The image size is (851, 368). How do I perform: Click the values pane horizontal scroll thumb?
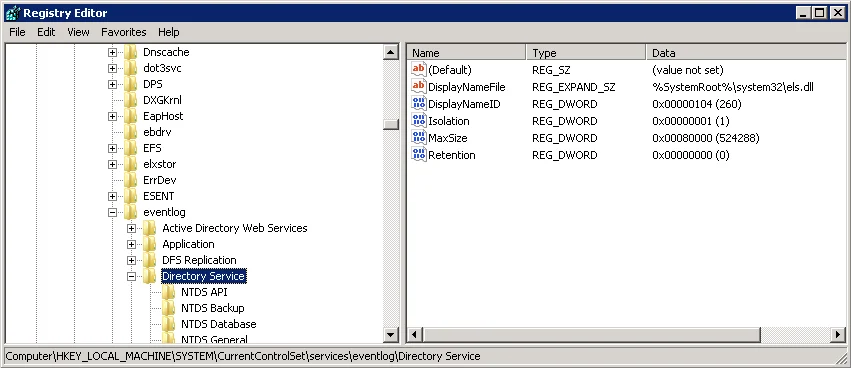tap(591, 335)
